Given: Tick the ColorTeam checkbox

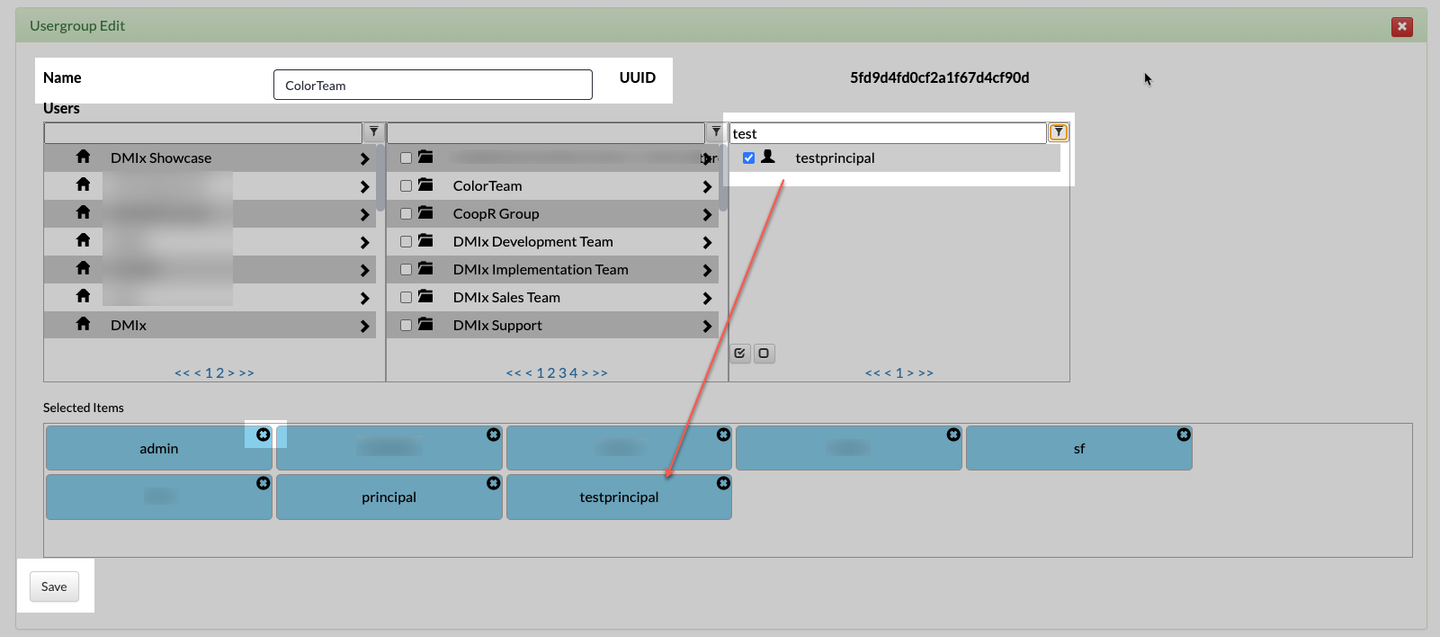Looking at the screenshot, I should pos(406,186).
